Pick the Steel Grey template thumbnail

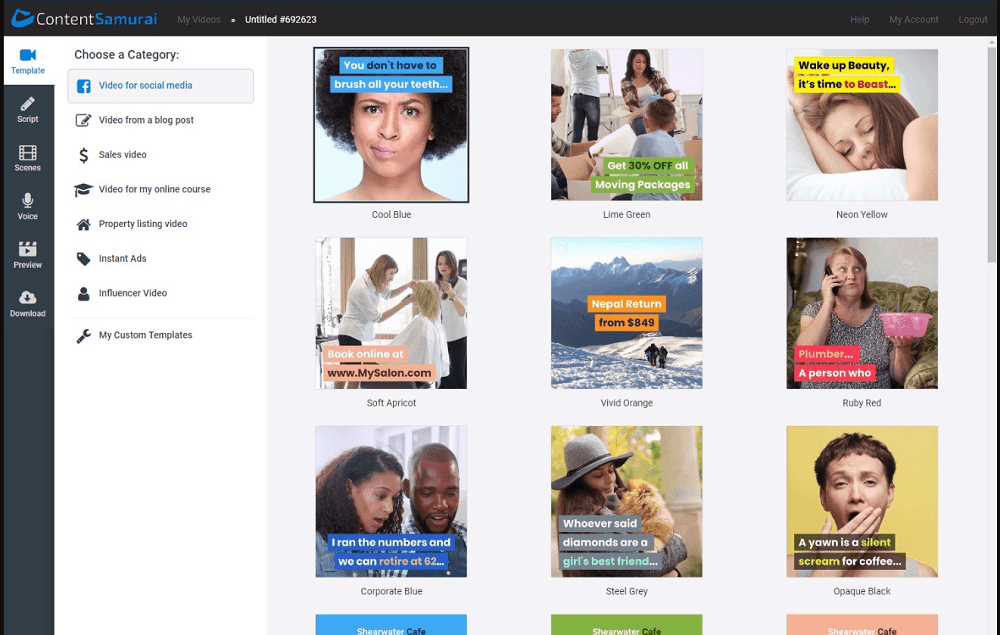pos(626,502)
